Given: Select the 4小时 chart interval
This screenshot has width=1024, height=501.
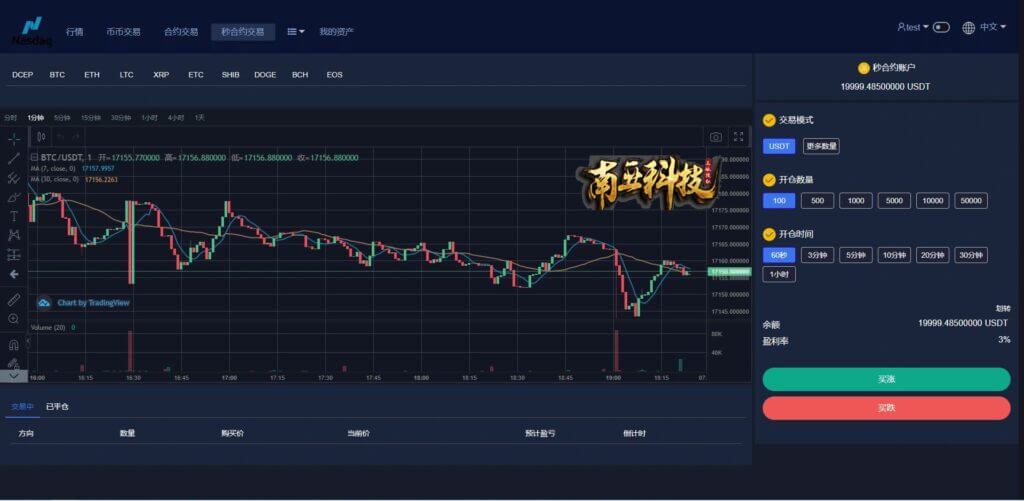Looking at the screenshot, I should click(176, 118).
